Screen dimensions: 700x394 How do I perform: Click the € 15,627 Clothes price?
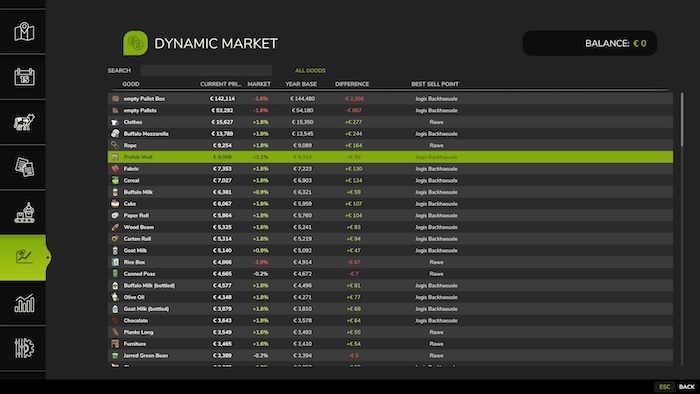tap(222, 122)
